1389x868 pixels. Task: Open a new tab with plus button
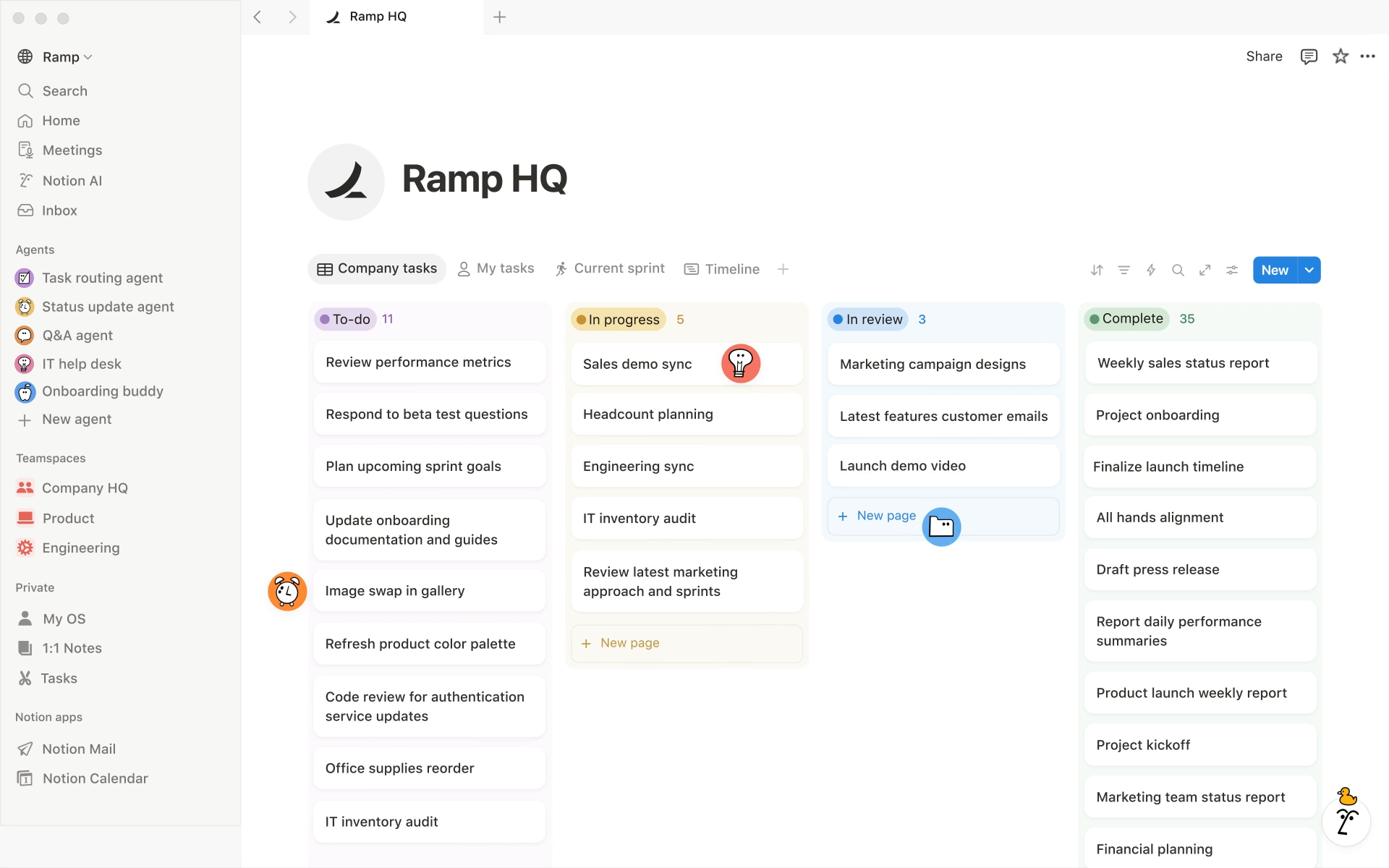[x=500, y=17]
